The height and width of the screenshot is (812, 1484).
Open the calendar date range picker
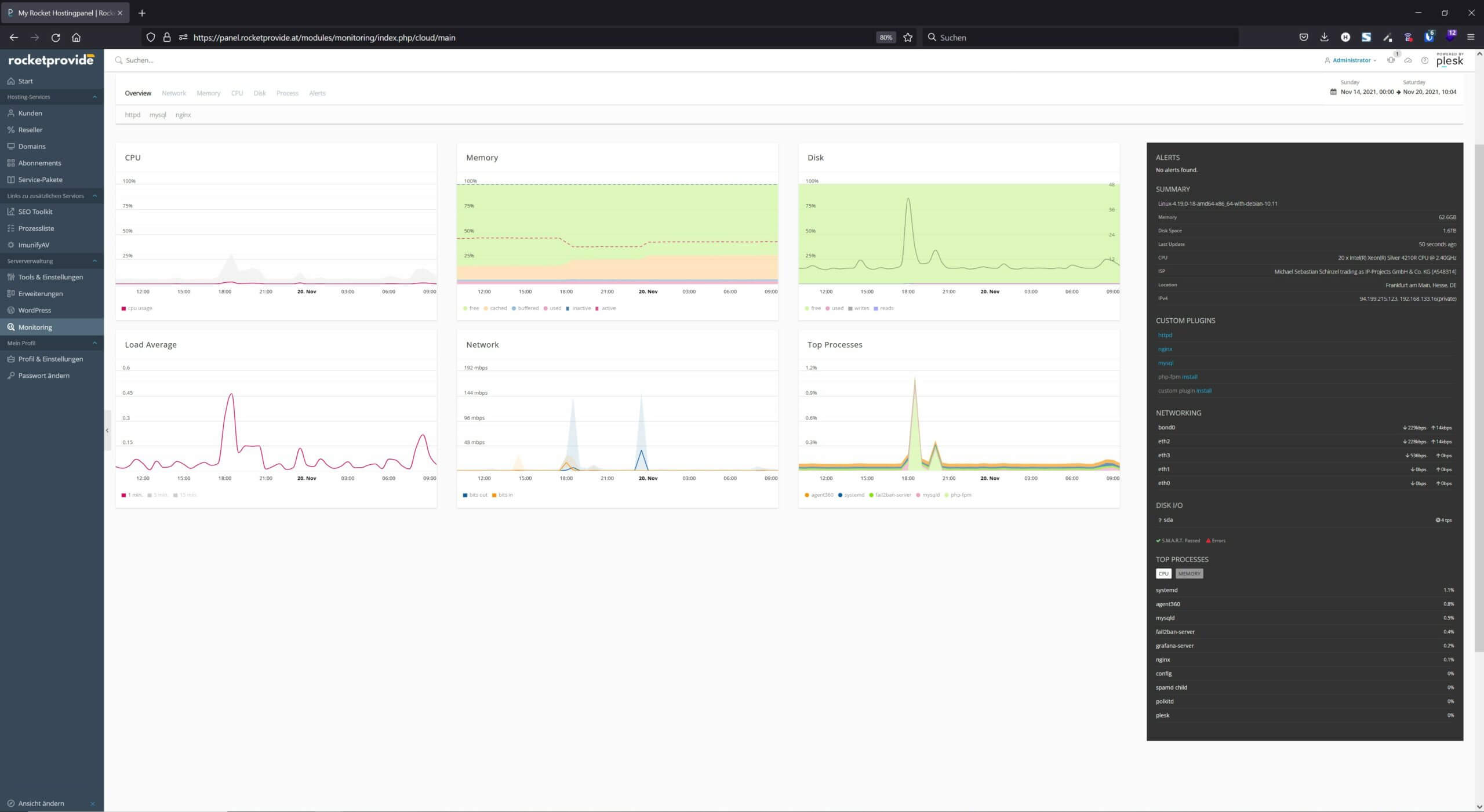coord(1333,92)
